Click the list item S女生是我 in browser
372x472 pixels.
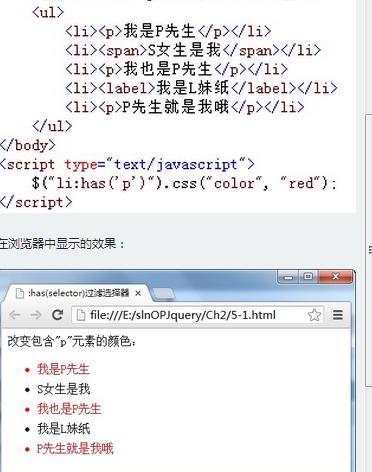point(63,389)
